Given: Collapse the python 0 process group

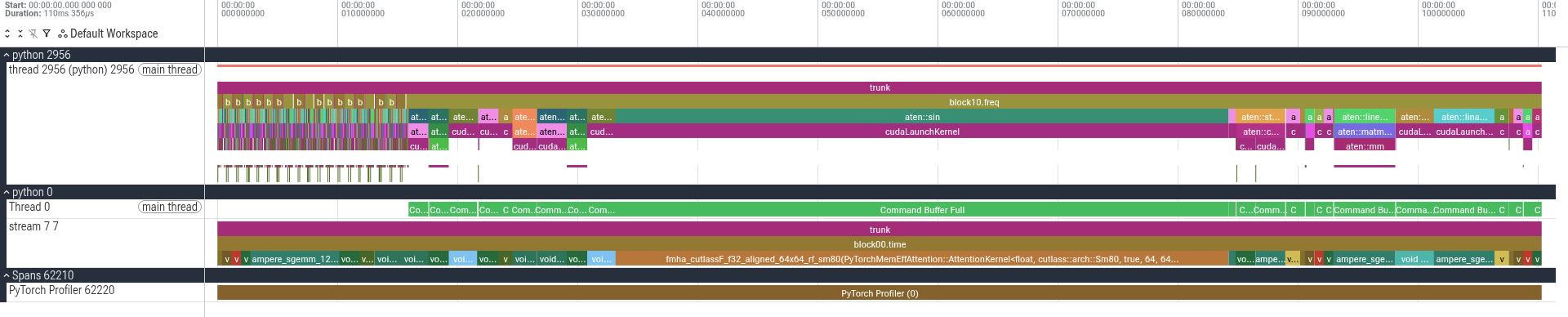Looking at the screenshot, I should tap(7, 192).
